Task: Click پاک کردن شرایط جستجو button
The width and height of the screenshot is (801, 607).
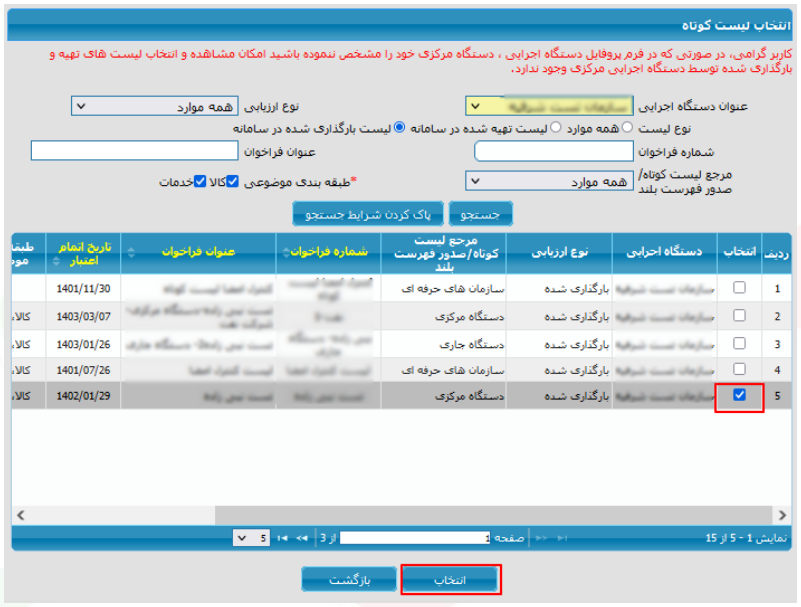Action: [x=368, y=215]
